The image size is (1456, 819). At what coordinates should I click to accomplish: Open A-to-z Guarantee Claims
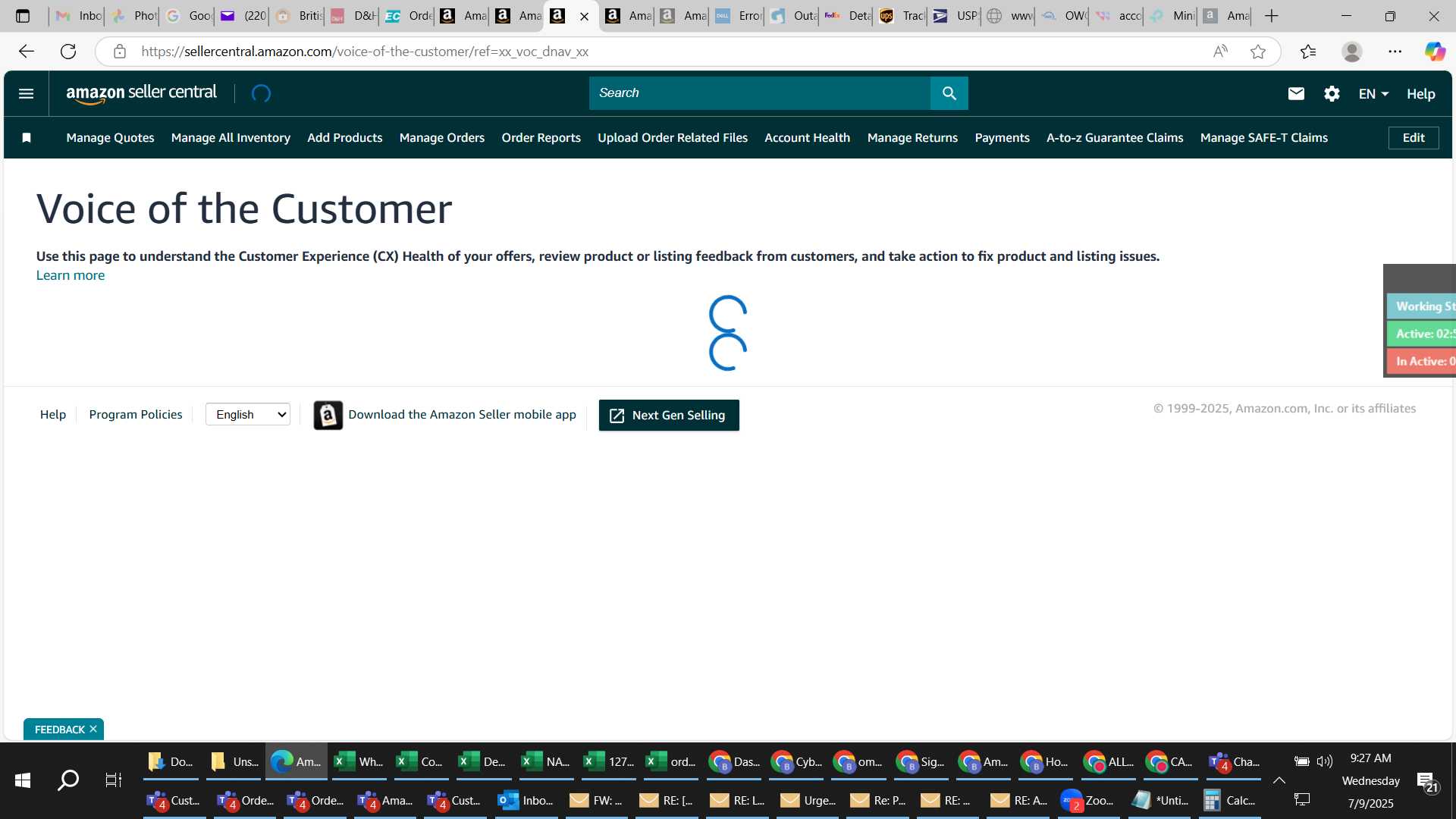tap(1115, 137)
